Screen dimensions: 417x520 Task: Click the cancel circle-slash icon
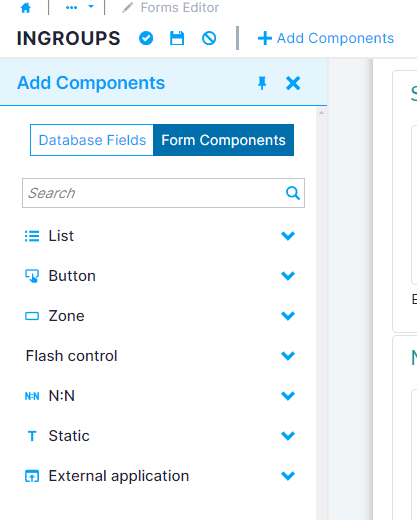point(209,38)
